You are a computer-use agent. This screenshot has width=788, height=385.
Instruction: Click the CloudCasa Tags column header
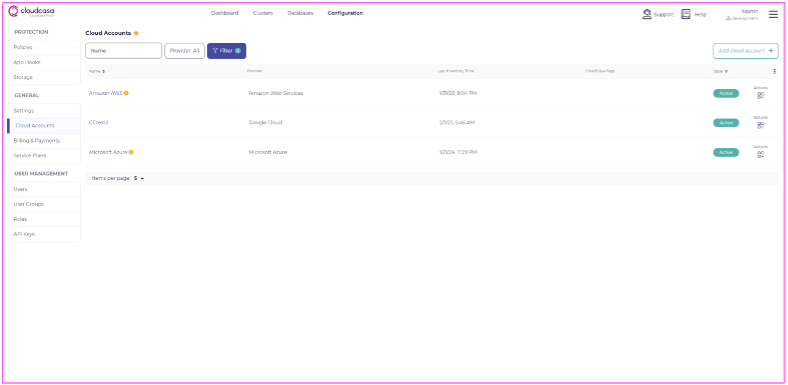coord(600,71)
